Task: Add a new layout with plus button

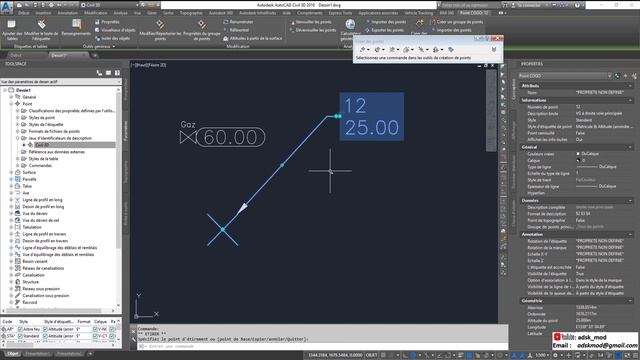Action: [x=90, y=354]
